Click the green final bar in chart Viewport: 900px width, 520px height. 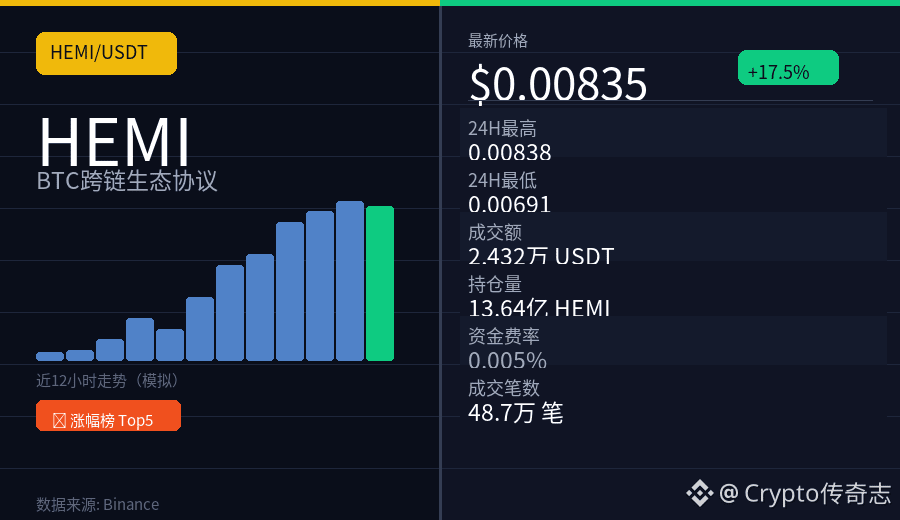coord(380,284)
